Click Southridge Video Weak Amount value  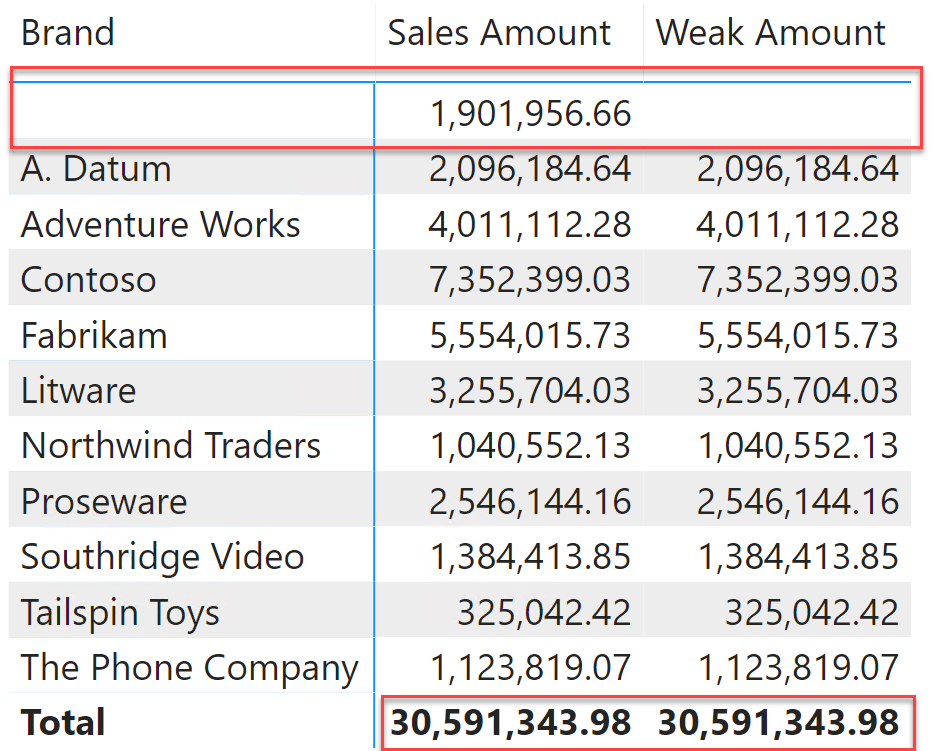(798, 557)
